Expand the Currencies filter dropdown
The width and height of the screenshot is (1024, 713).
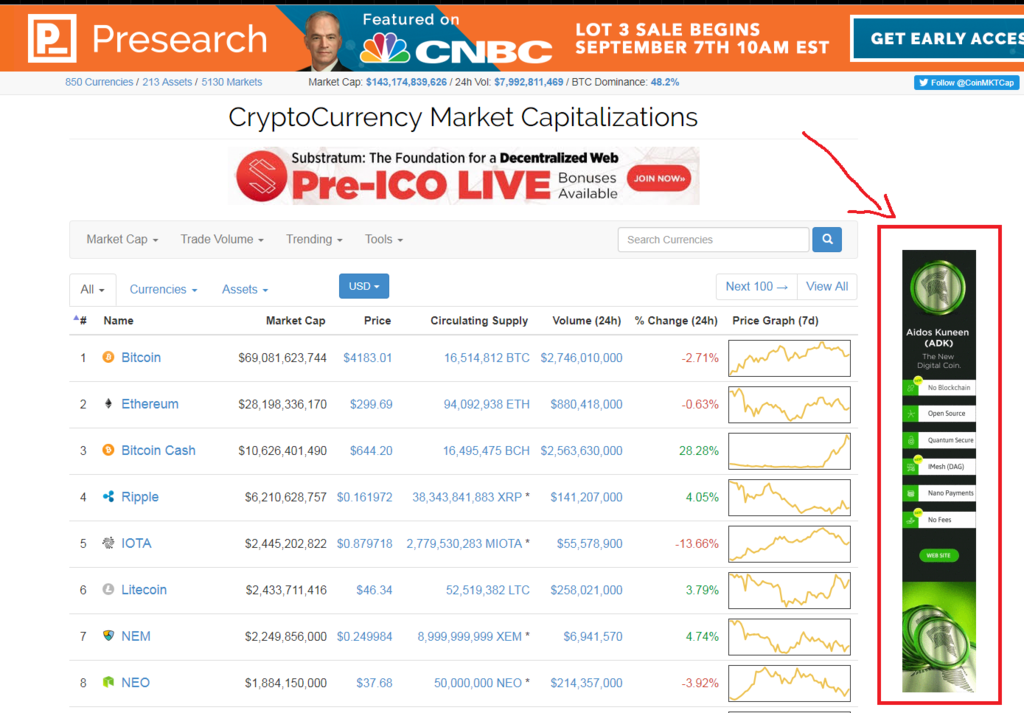163,289
